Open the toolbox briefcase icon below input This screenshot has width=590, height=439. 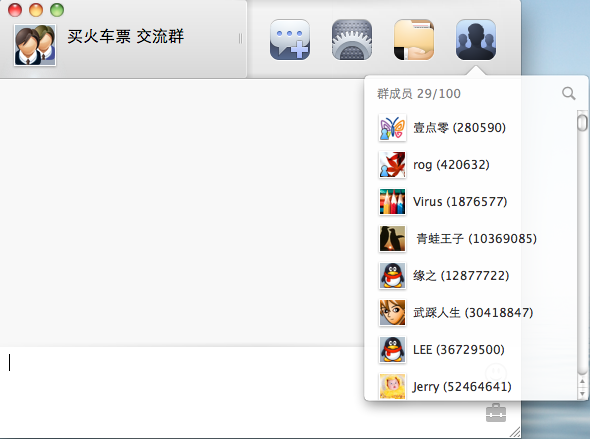click(x=496, y=413)
